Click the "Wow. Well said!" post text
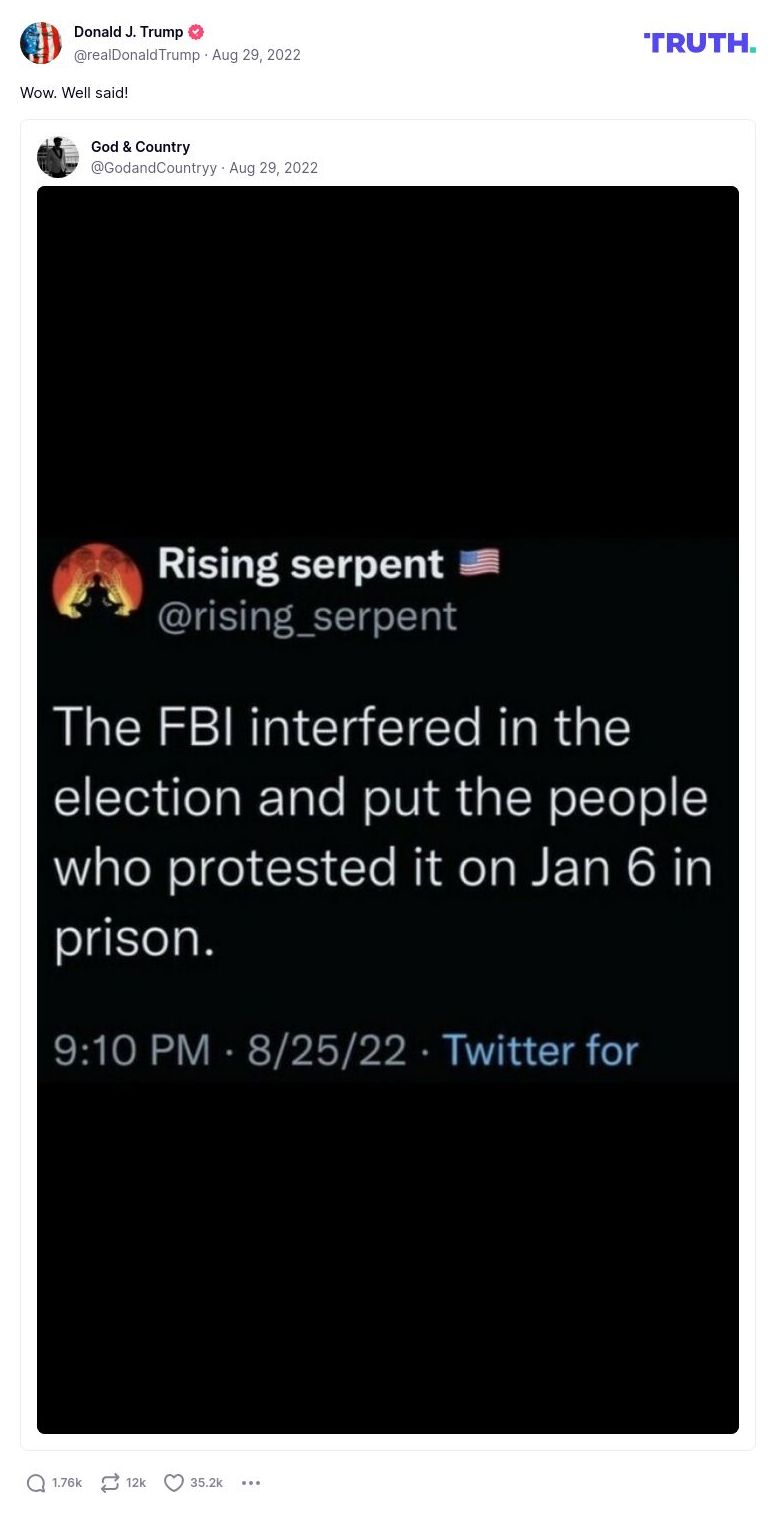 coord(74,93)
